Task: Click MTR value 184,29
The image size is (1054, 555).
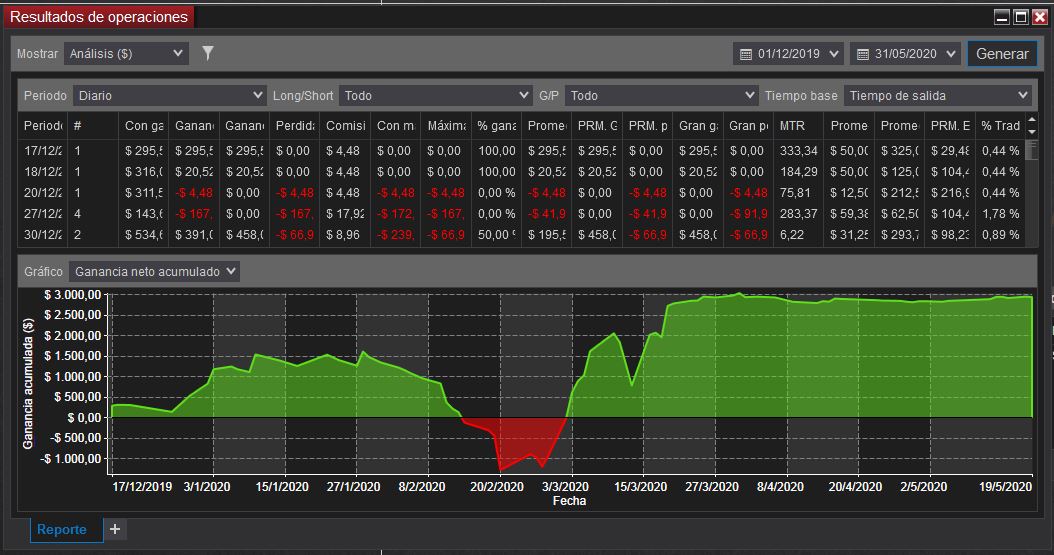Action: [x=799, y=172]
